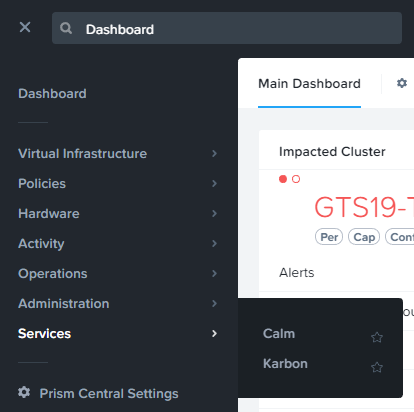Expand the Activity submenu chevron

[214, 244]
